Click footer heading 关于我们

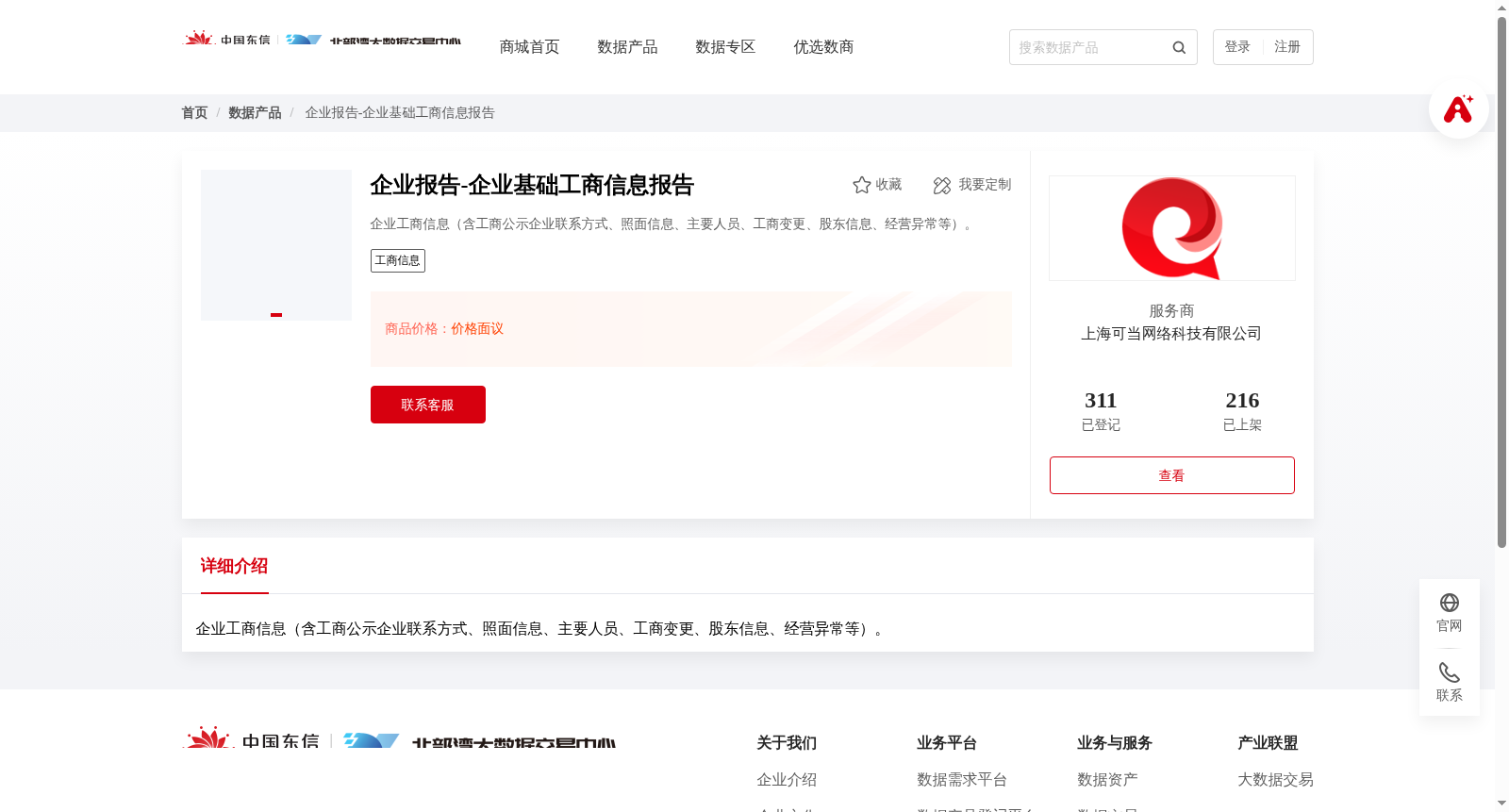pyautogui.click(x=787, y=743)
